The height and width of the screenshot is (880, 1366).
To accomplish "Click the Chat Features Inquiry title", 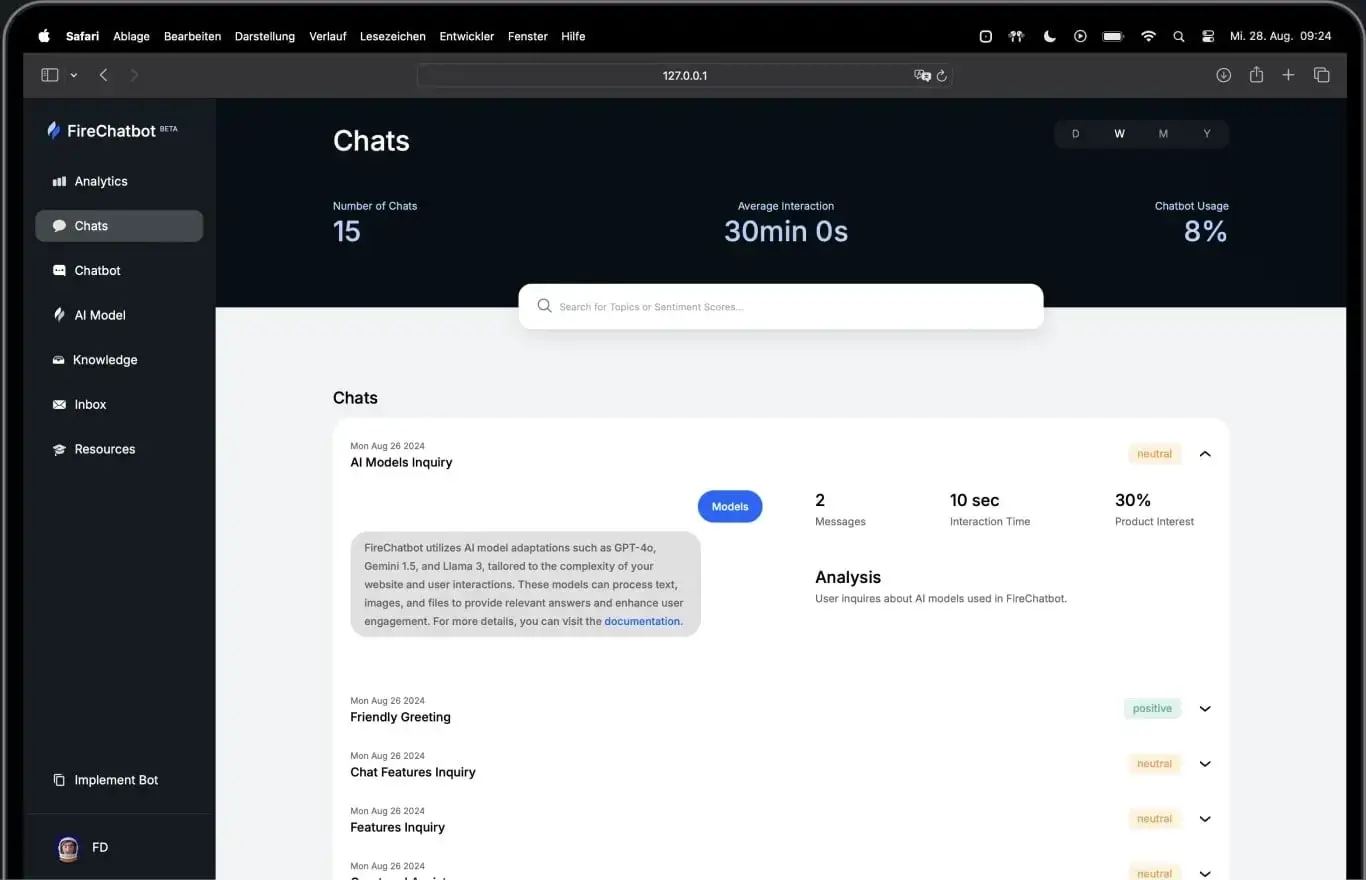I will [413, 772].
